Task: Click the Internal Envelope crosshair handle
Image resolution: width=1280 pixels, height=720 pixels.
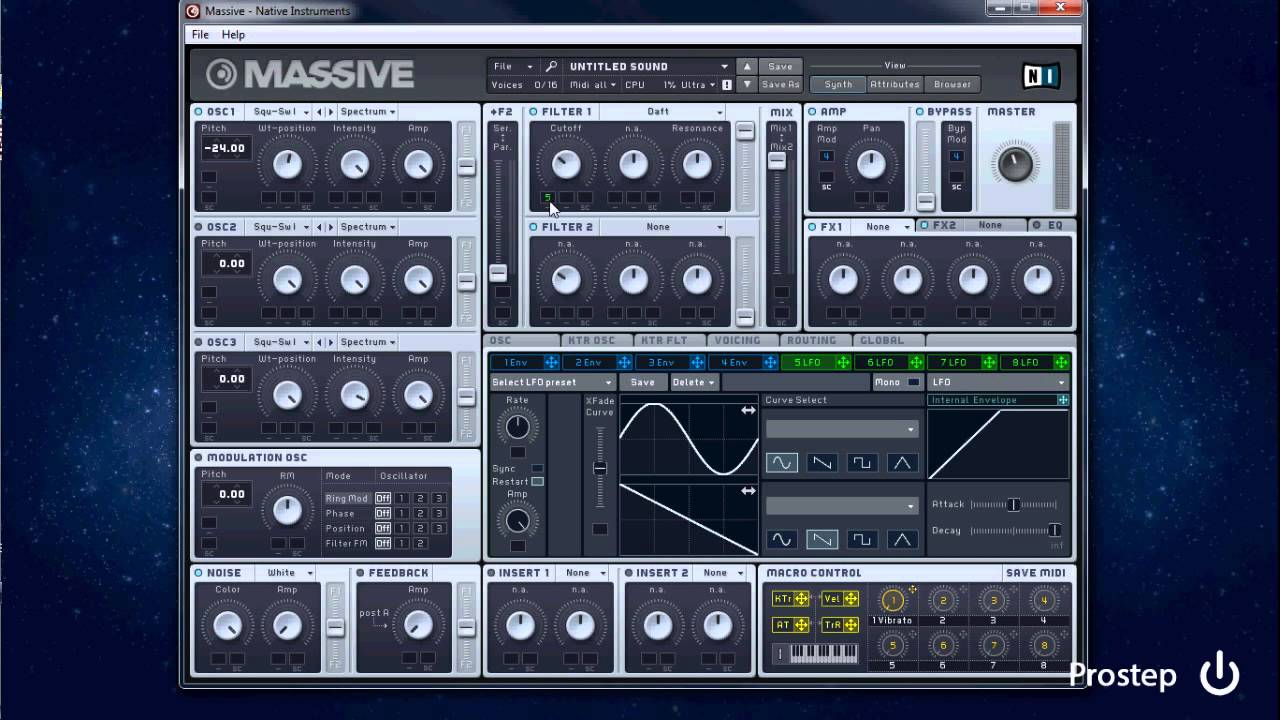Action: [1063, 400]
